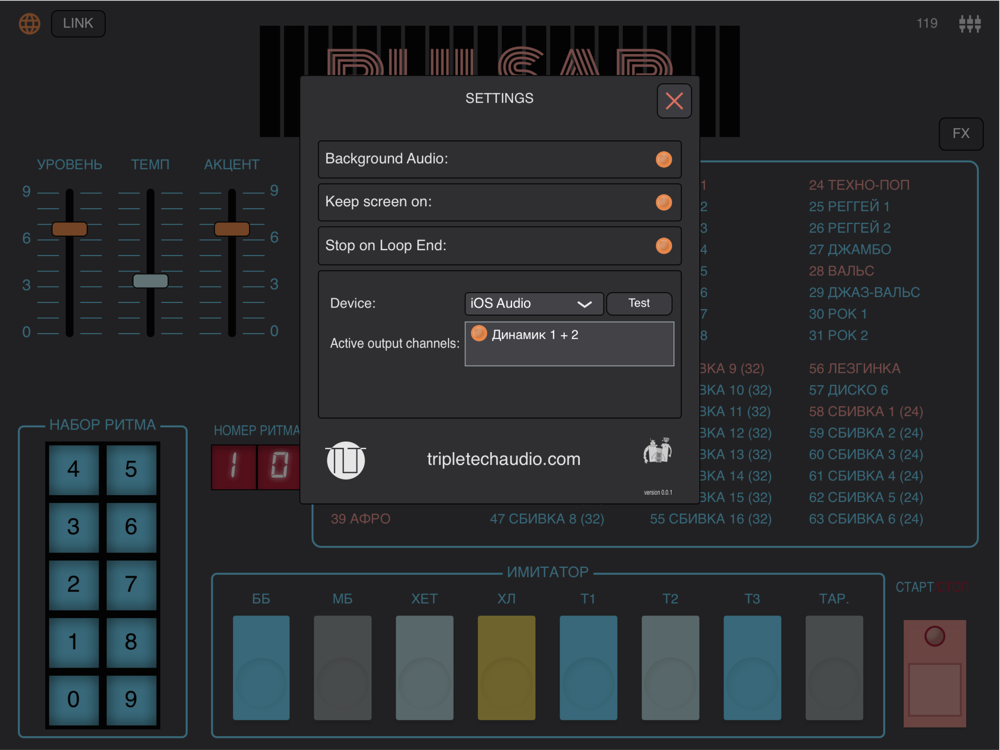Tap rhythm keypad number 5
Viewport: 1000px width, 750px height.
click(131, 469)
